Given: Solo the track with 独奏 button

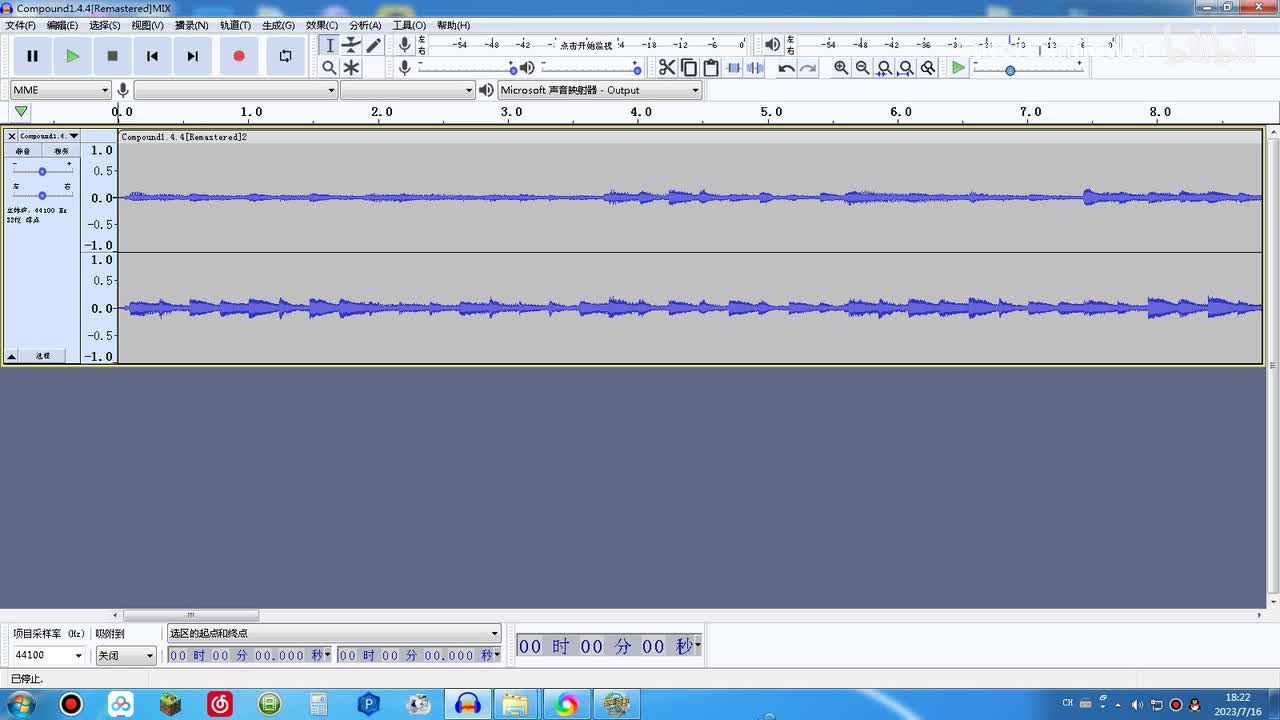Looking at the screenshot, I should (61, 151).
